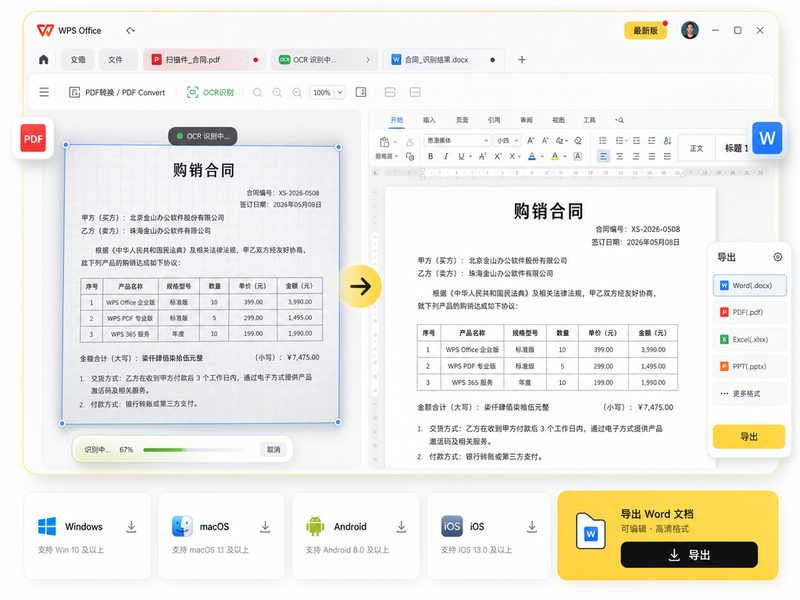Select the 插入 ribbon tab
Screen dimensions: 800x600
(429, 120)
